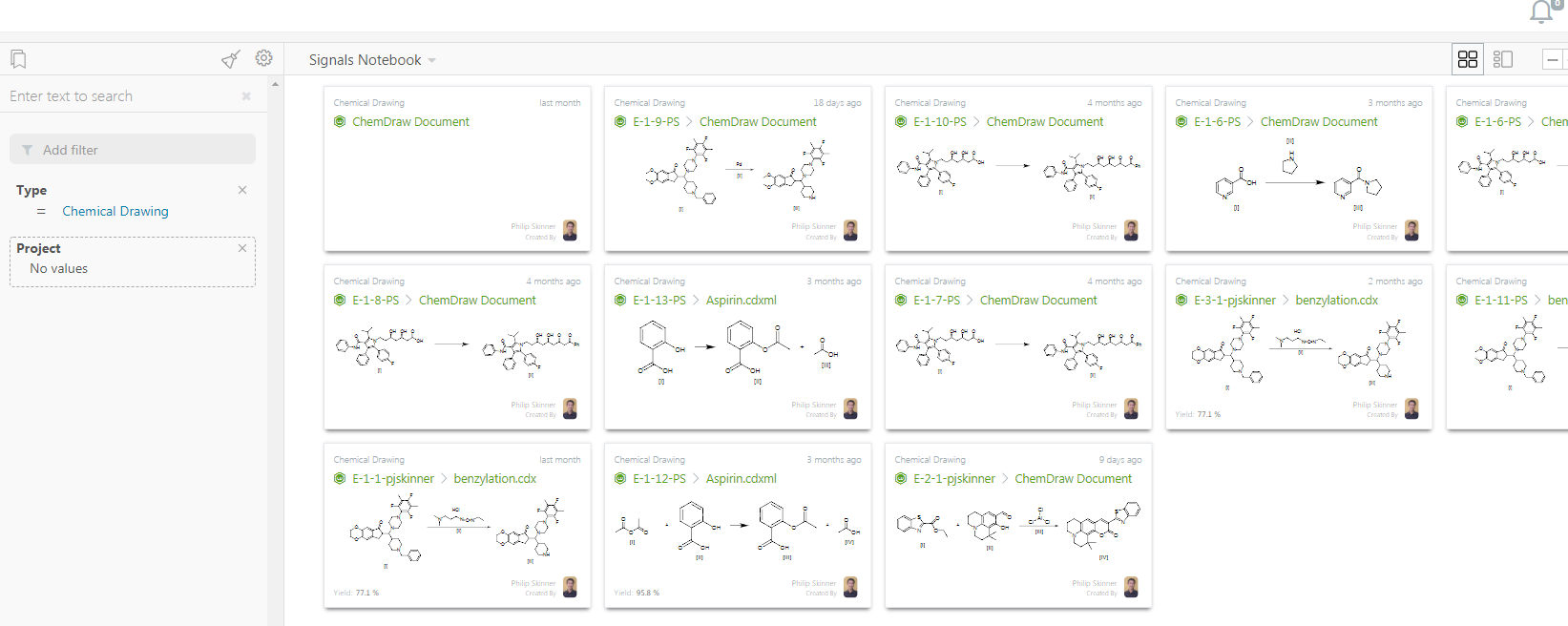Open the Aspirin.cdxml link under E-1-12-PS
Viewport: 1568px width, 626px height.
pos(741,479)
